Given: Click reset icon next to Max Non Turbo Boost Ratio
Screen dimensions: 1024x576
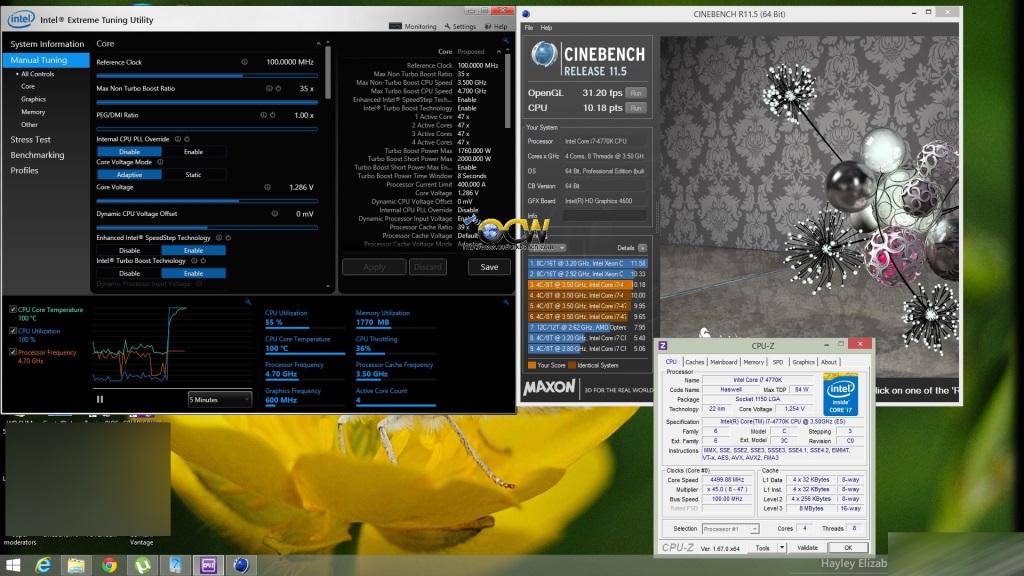Looking at the screenshot, I should [278, 88].
